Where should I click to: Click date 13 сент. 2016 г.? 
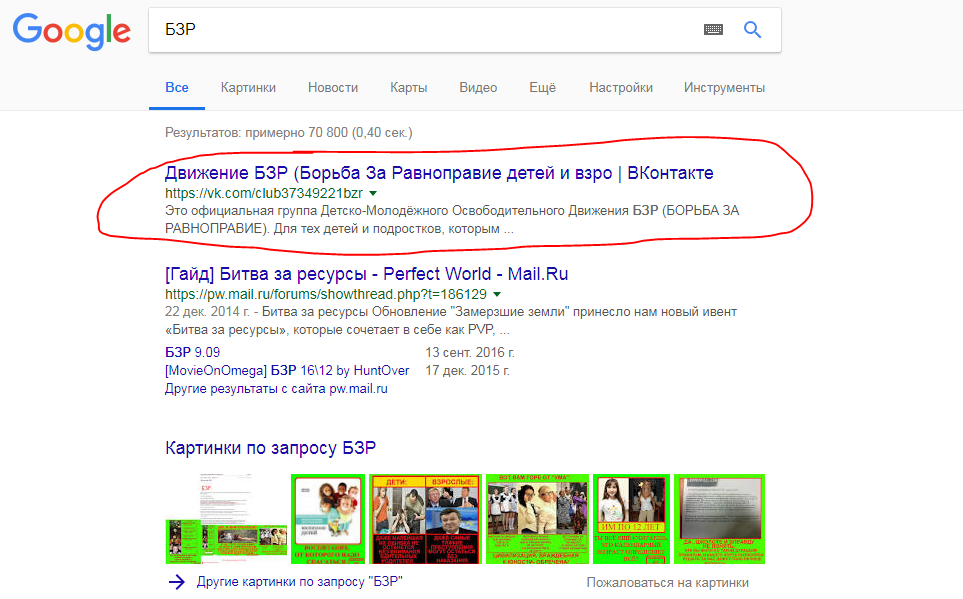470,353
